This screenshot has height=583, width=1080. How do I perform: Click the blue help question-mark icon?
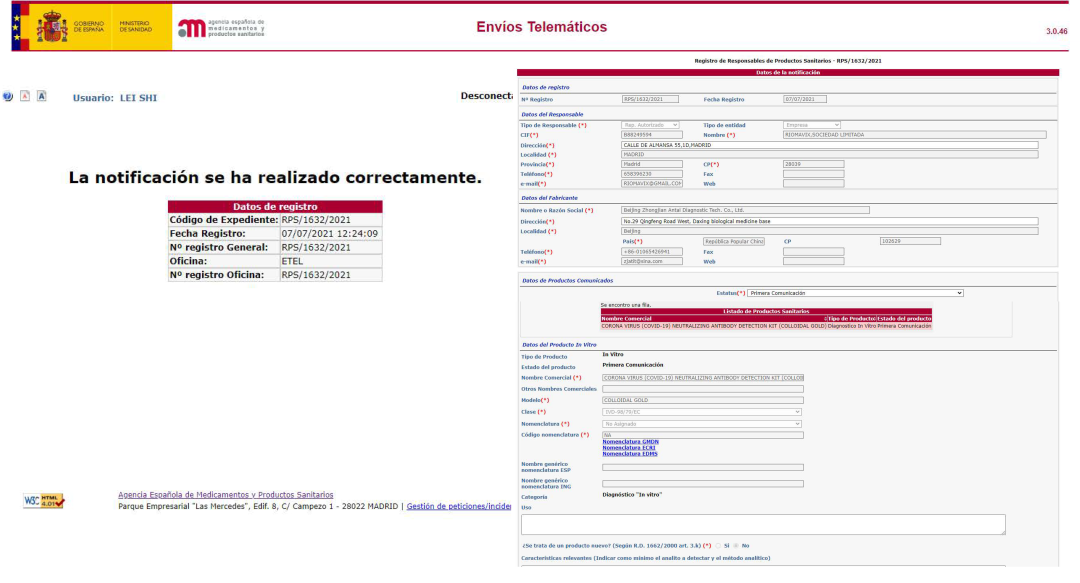(x=8, y=96)
